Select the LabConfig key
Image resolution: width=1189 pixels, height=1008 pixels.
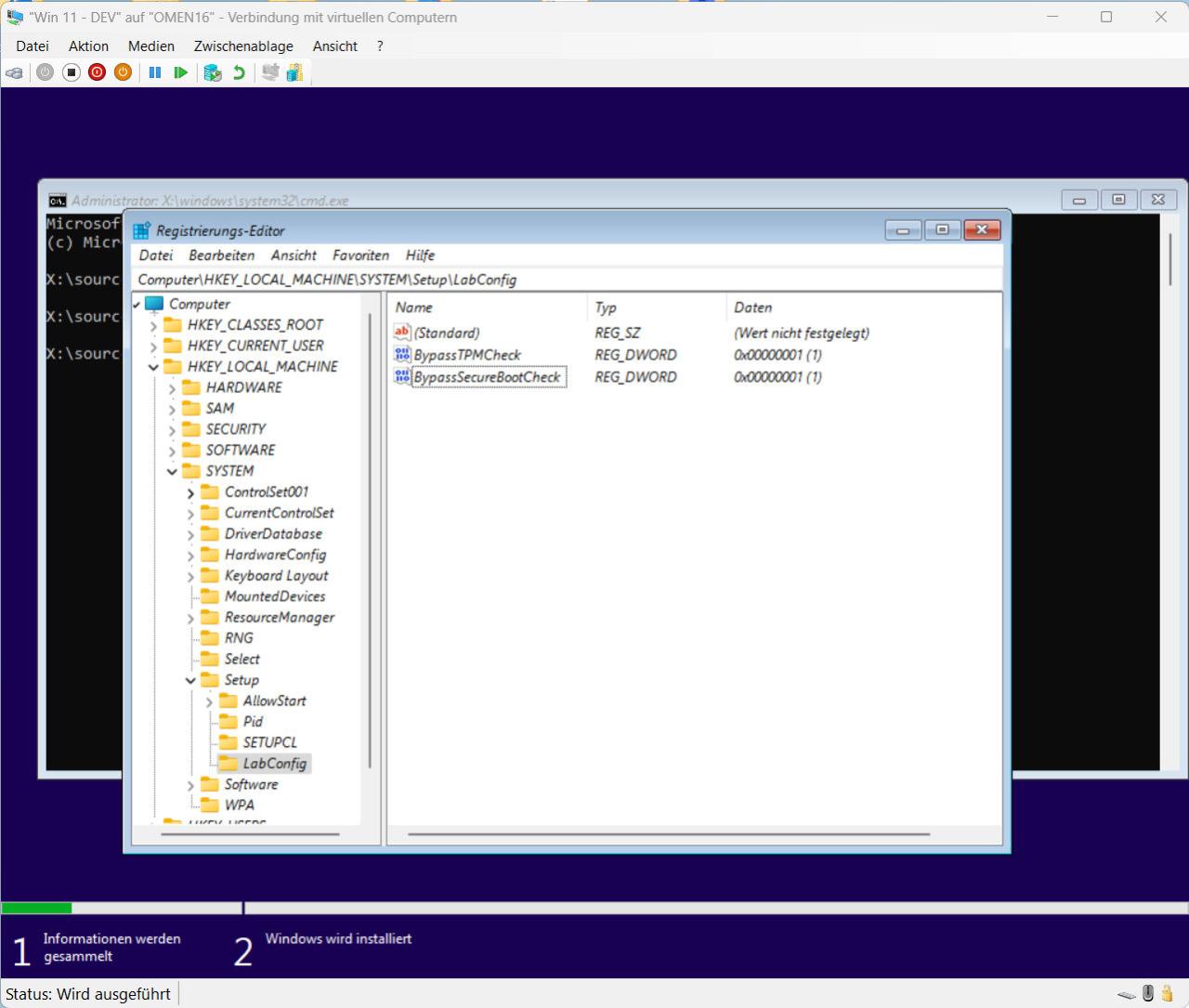[x=274, y=764]
